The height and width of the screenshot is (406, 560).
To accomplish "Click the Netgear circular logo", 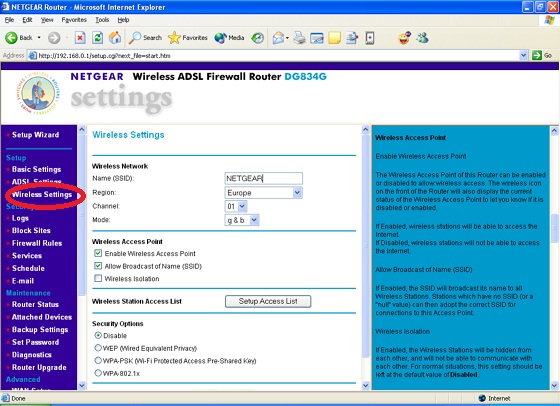I will tap(38, 93).
